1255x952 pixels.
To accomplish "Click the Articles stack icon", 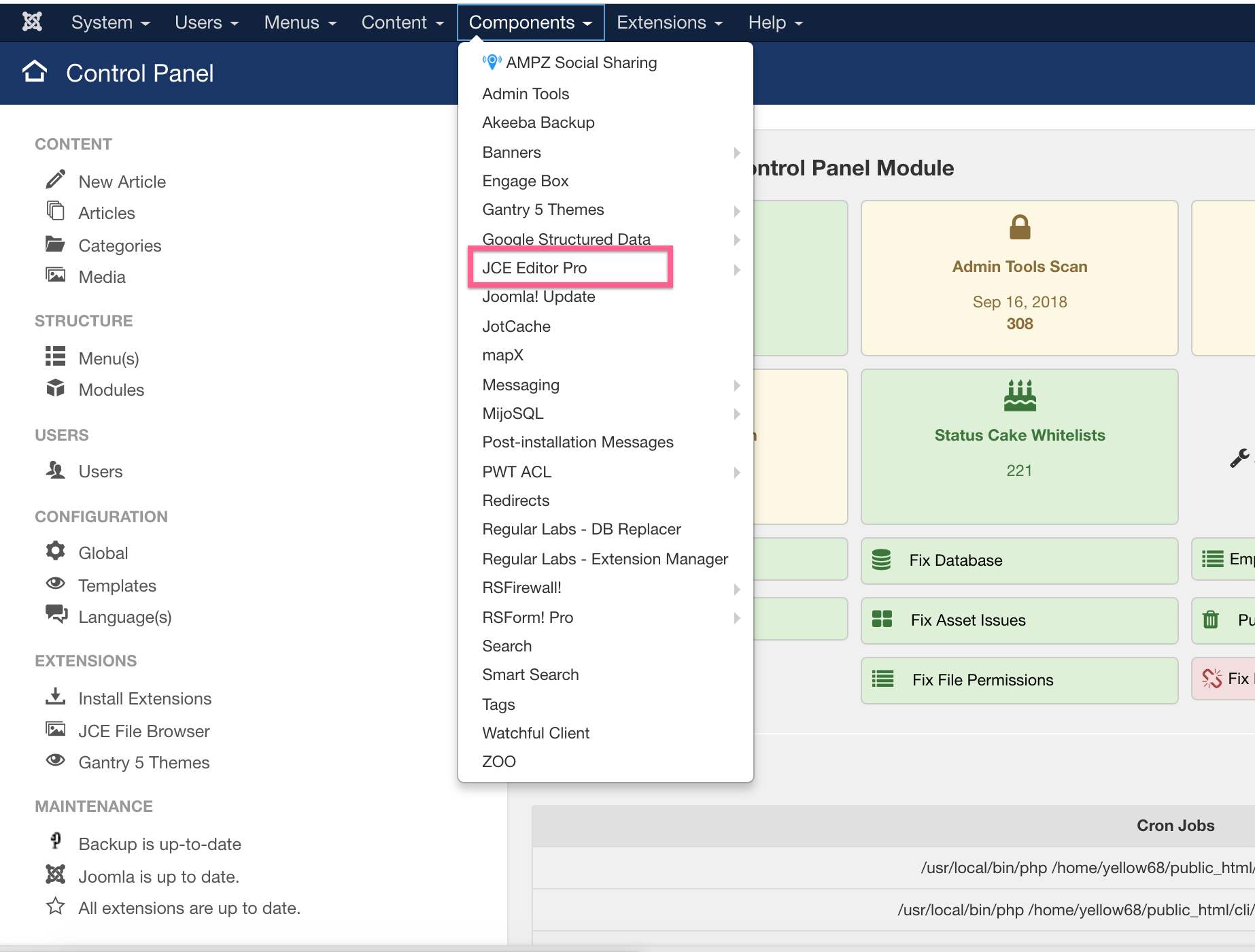I will [56, 211].
